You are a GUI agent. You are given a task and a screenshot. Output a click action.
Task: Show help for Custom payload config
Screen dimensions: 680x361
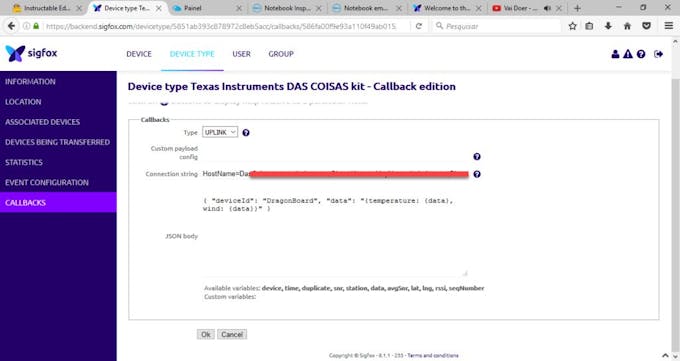tap(477, 157)
